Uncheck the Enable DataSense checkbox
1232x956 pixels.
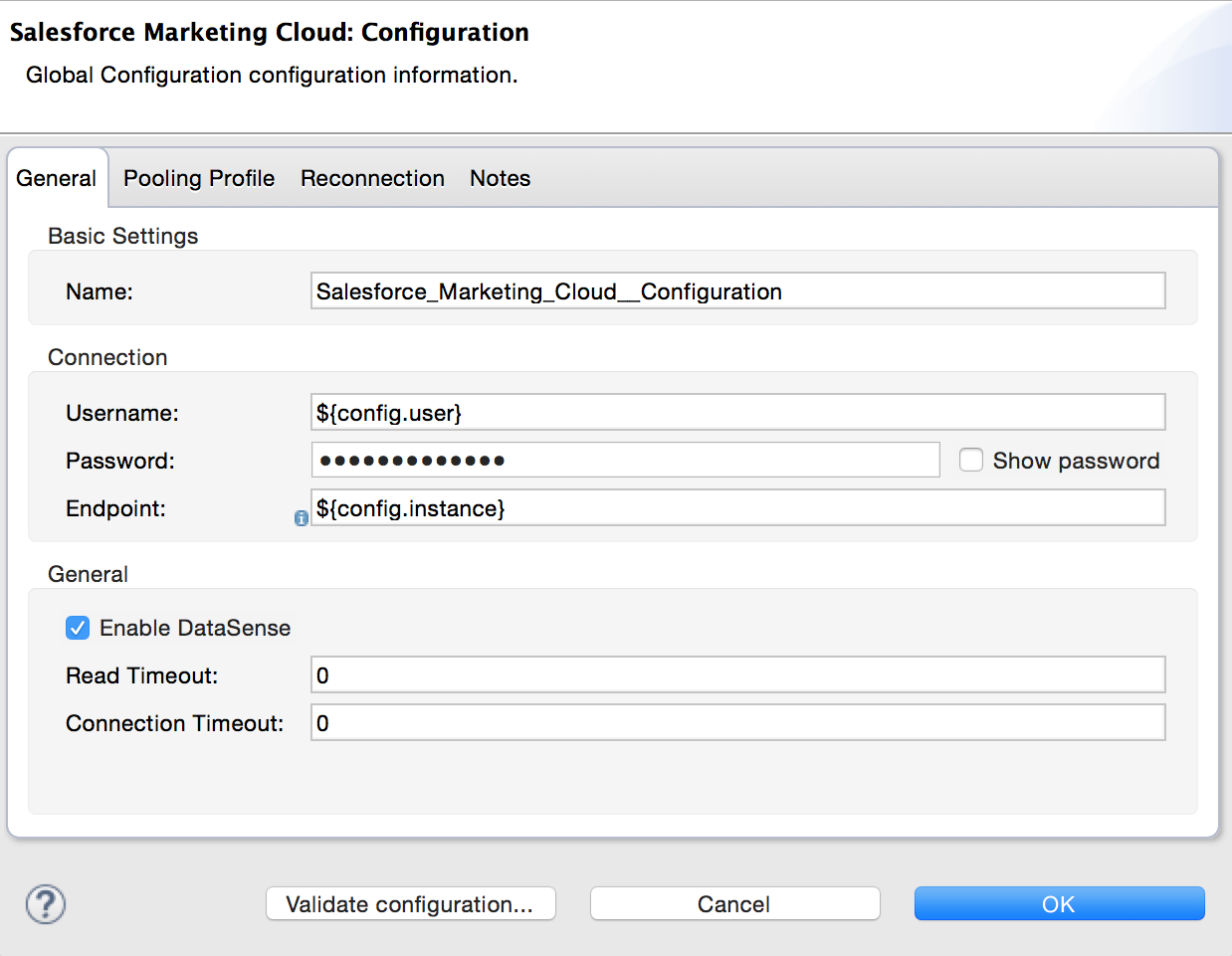coord(78,628)
